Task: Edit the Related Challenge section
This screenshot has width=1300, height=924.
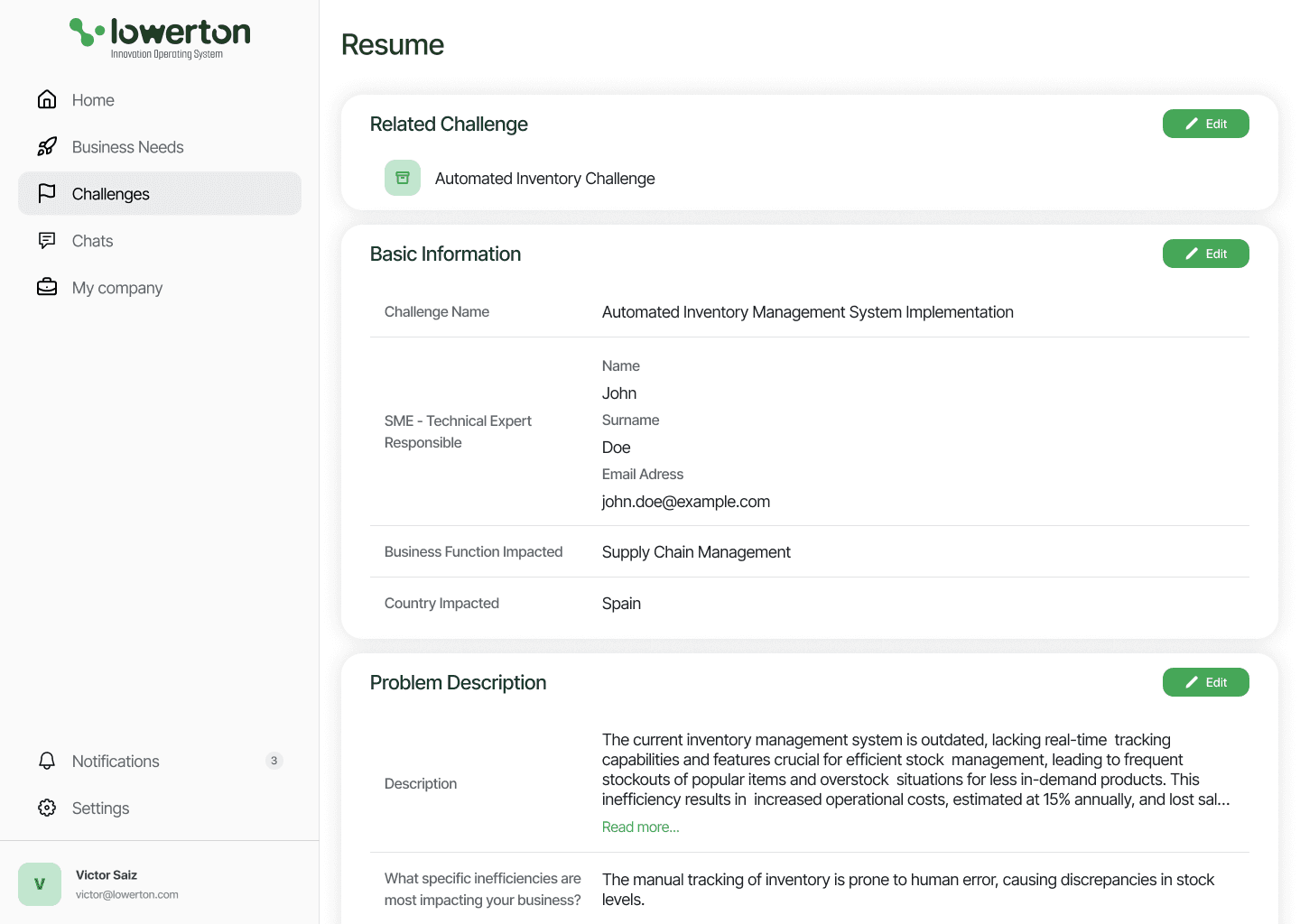Action: 1205,124
